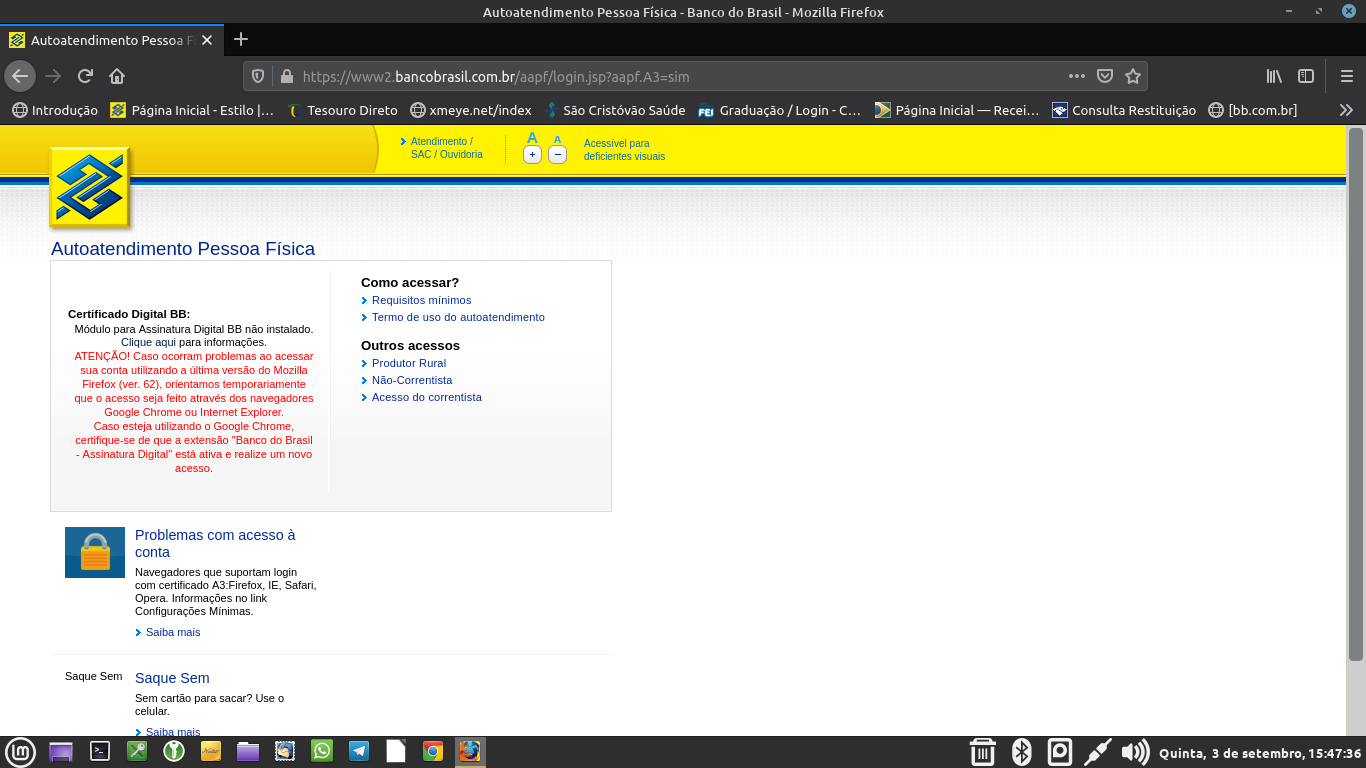
Task: Open the Firefox hamburger menu
Action: 1347,76
